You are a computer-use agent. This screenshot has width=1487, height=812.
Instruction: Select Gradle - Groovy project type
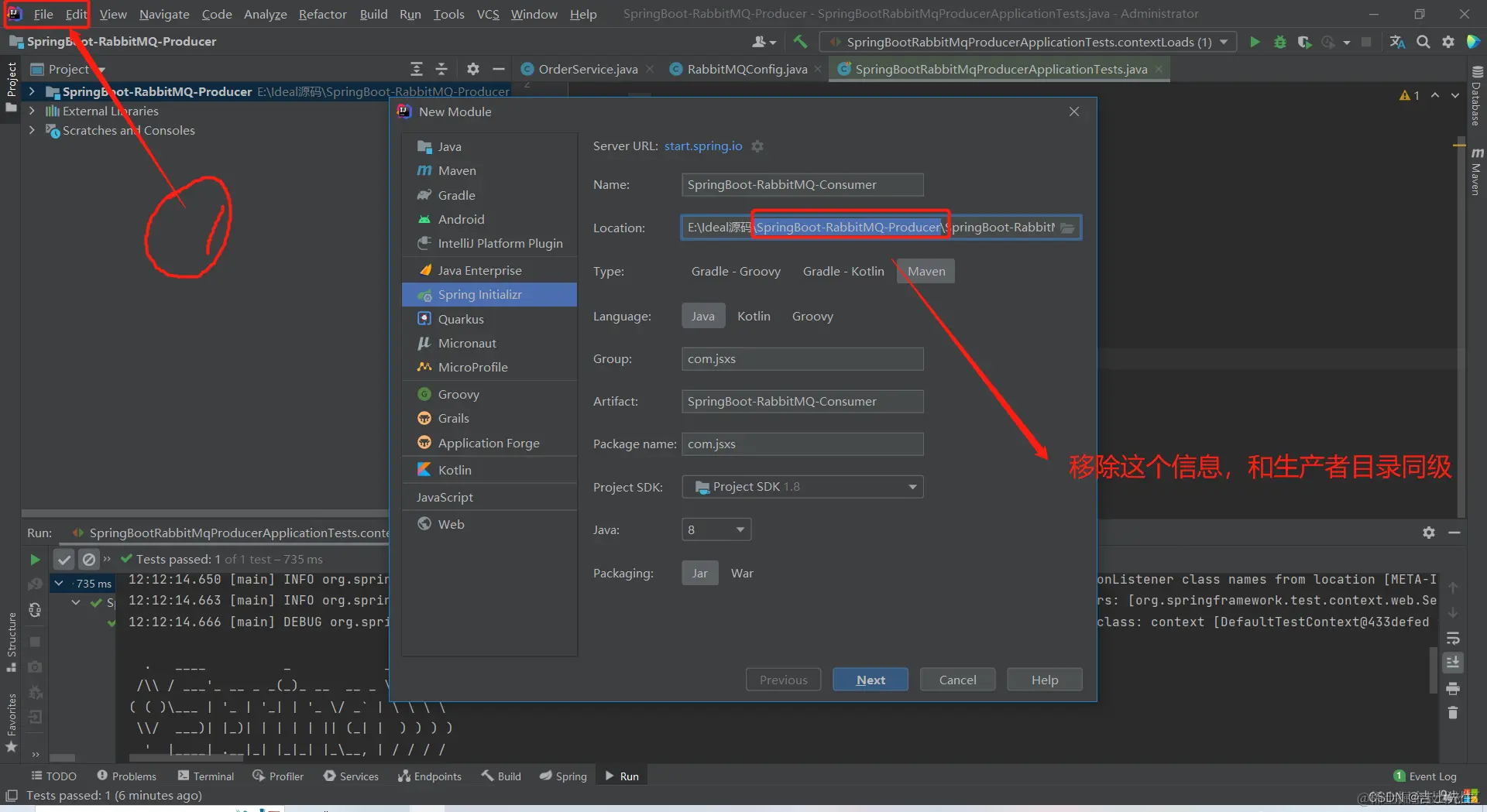(736, 272)
